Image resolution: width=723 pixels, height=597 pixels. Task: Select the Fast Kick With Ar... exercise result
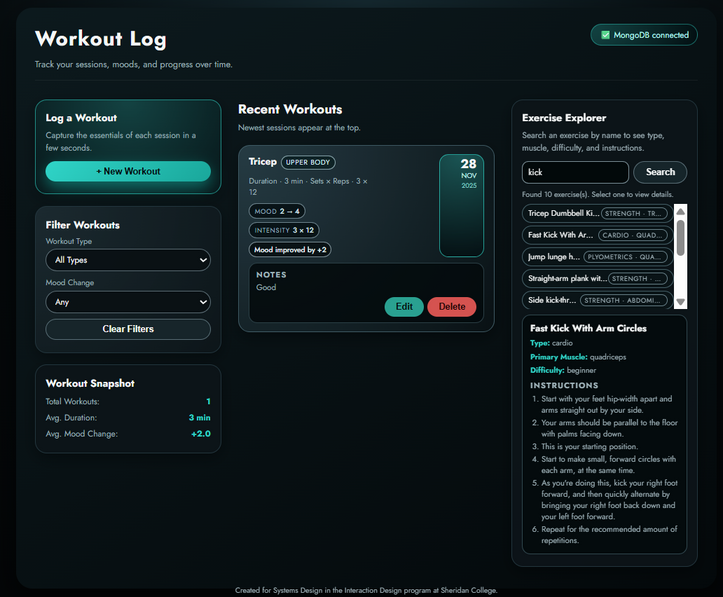coord(597,235)
